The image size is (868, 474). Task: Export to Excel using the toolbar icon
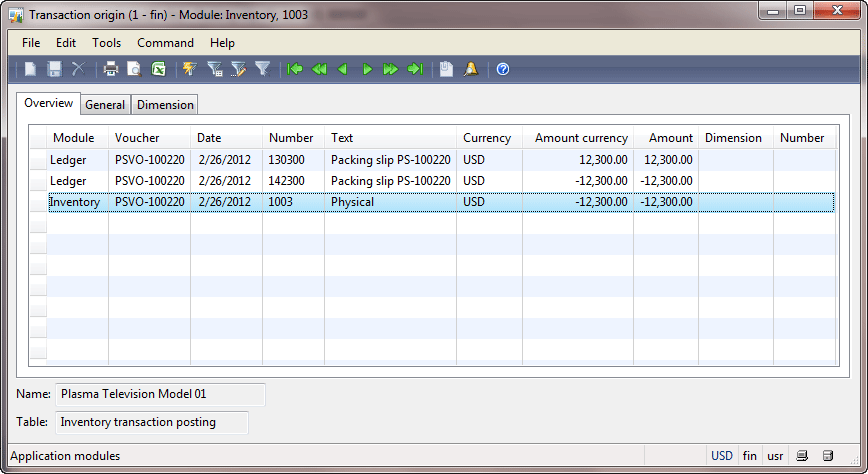point(159,69)
